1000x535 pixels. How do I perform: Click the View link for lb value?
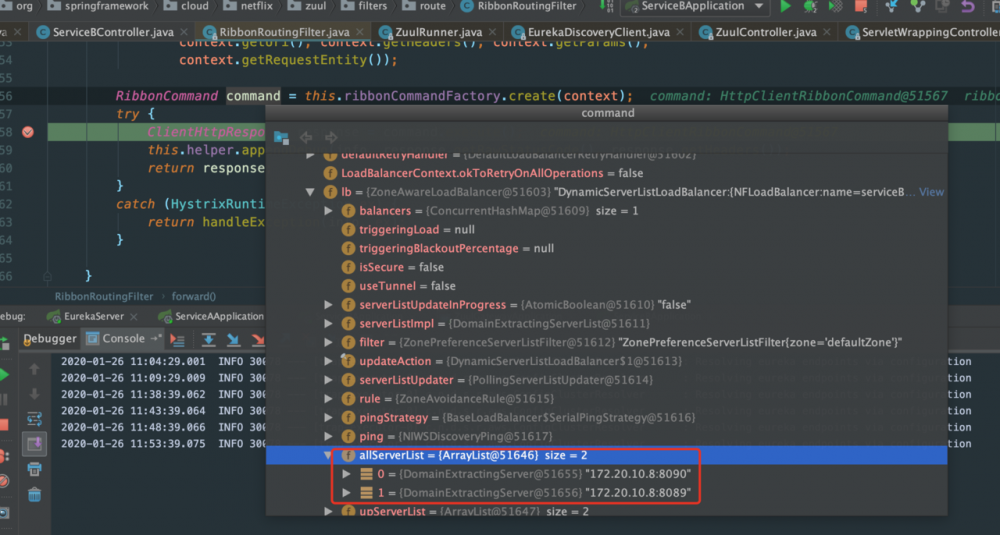coord(931,192)
